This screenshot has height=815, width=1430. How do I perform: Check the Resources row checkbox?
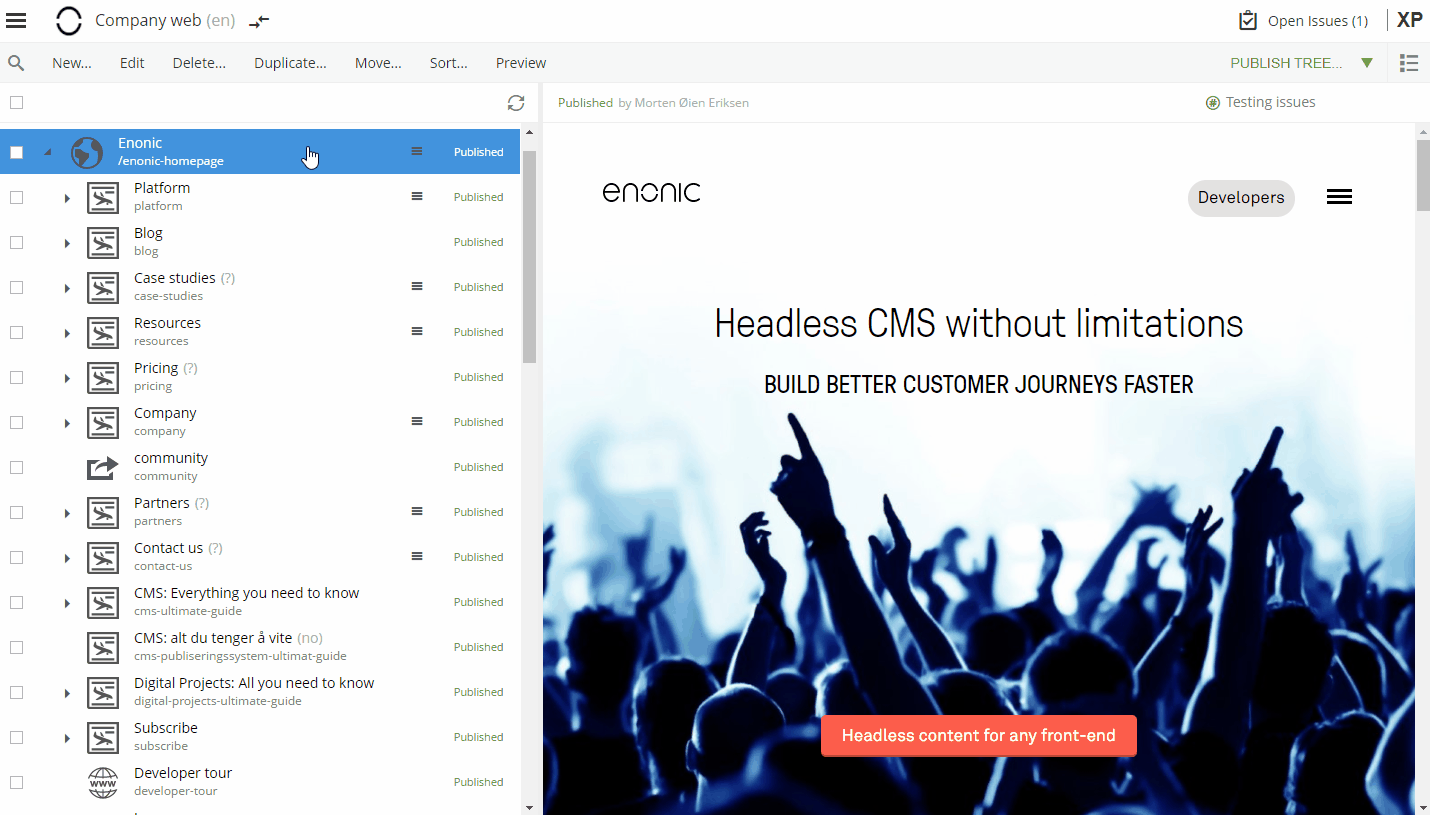point(16,332)
